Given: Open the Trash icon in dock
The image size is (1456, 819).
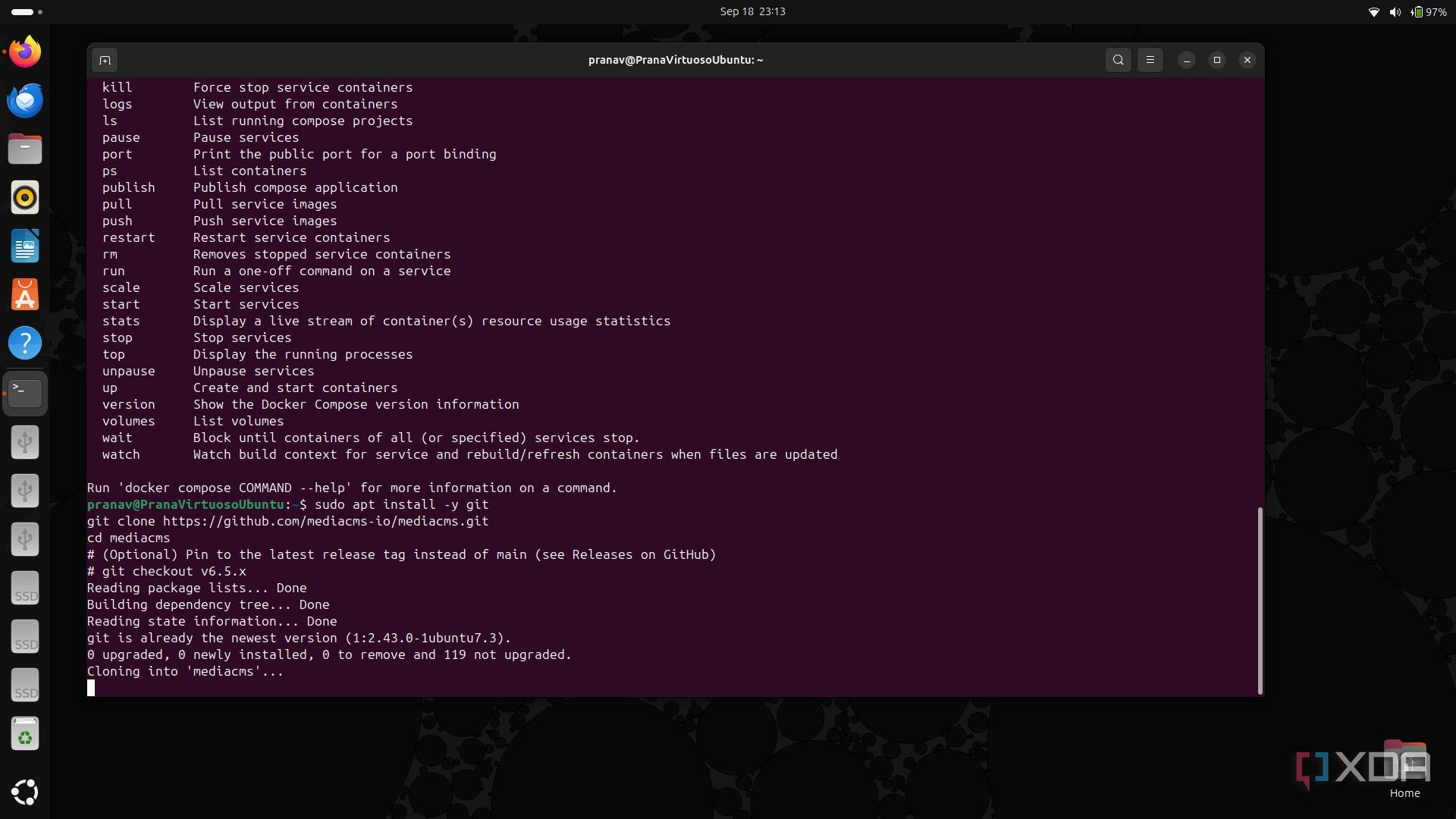Looking at the screenshot, I should point(25,734).
